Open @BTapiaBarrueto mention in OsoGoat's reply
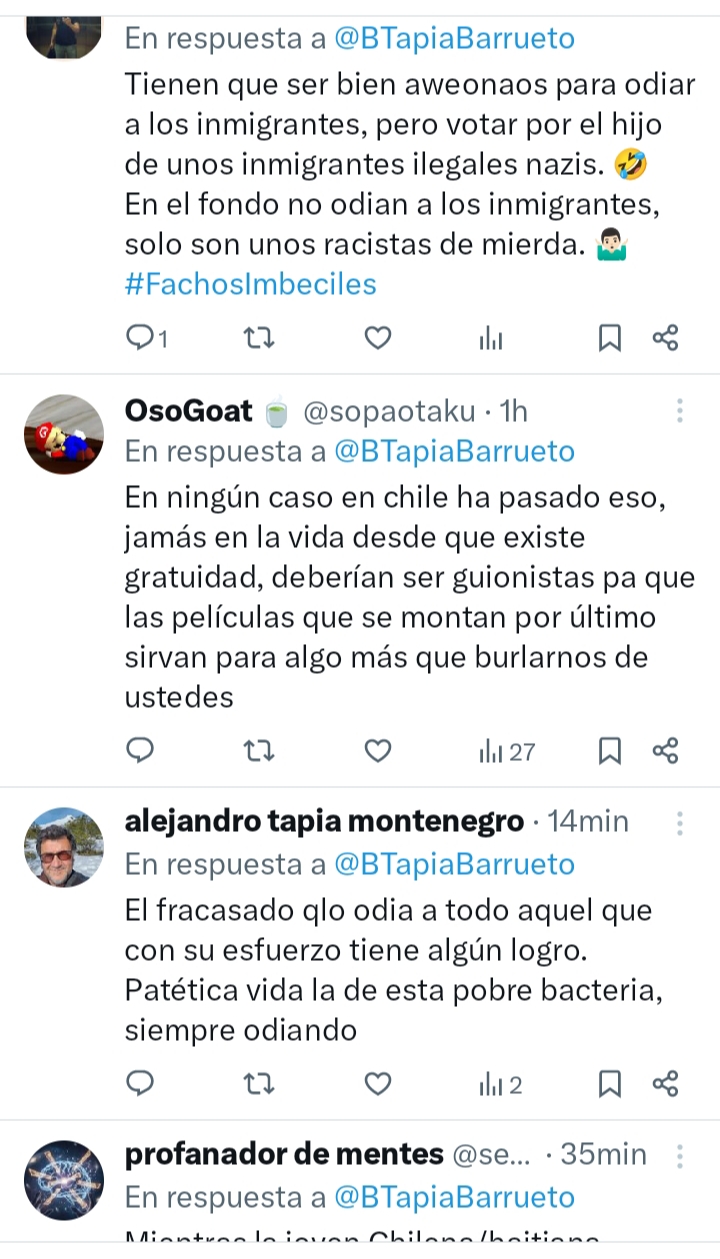This screenshot has width=720, height=1259. coord(454,451)
